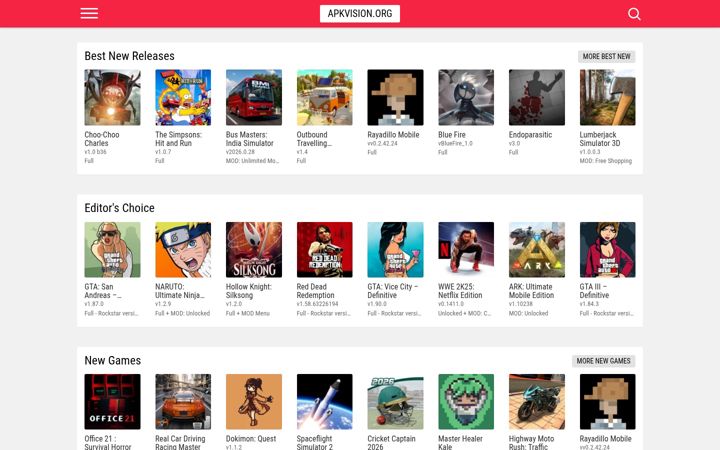Click the Outbound Travelling van icon
The height and width of the screenshot is (450, 720).
coord(325,97)
